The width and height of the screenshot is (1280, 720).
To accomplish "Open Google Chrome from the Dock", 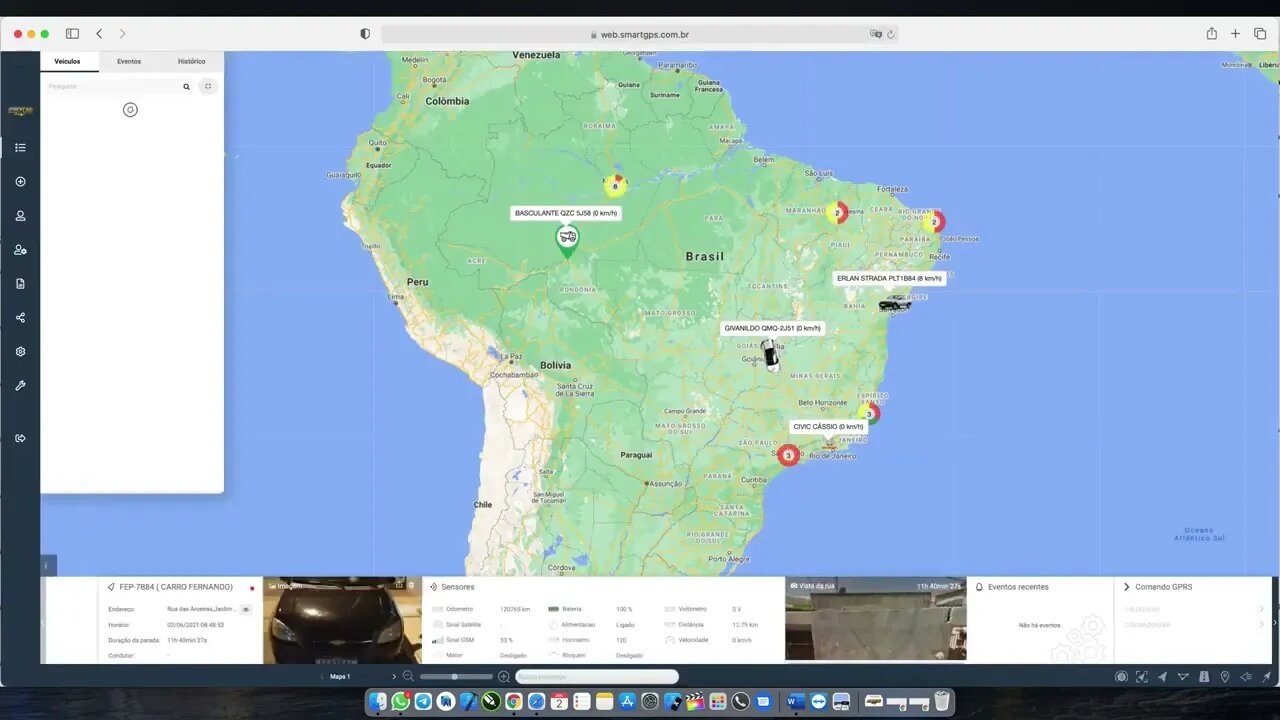I will coord(513,702).
